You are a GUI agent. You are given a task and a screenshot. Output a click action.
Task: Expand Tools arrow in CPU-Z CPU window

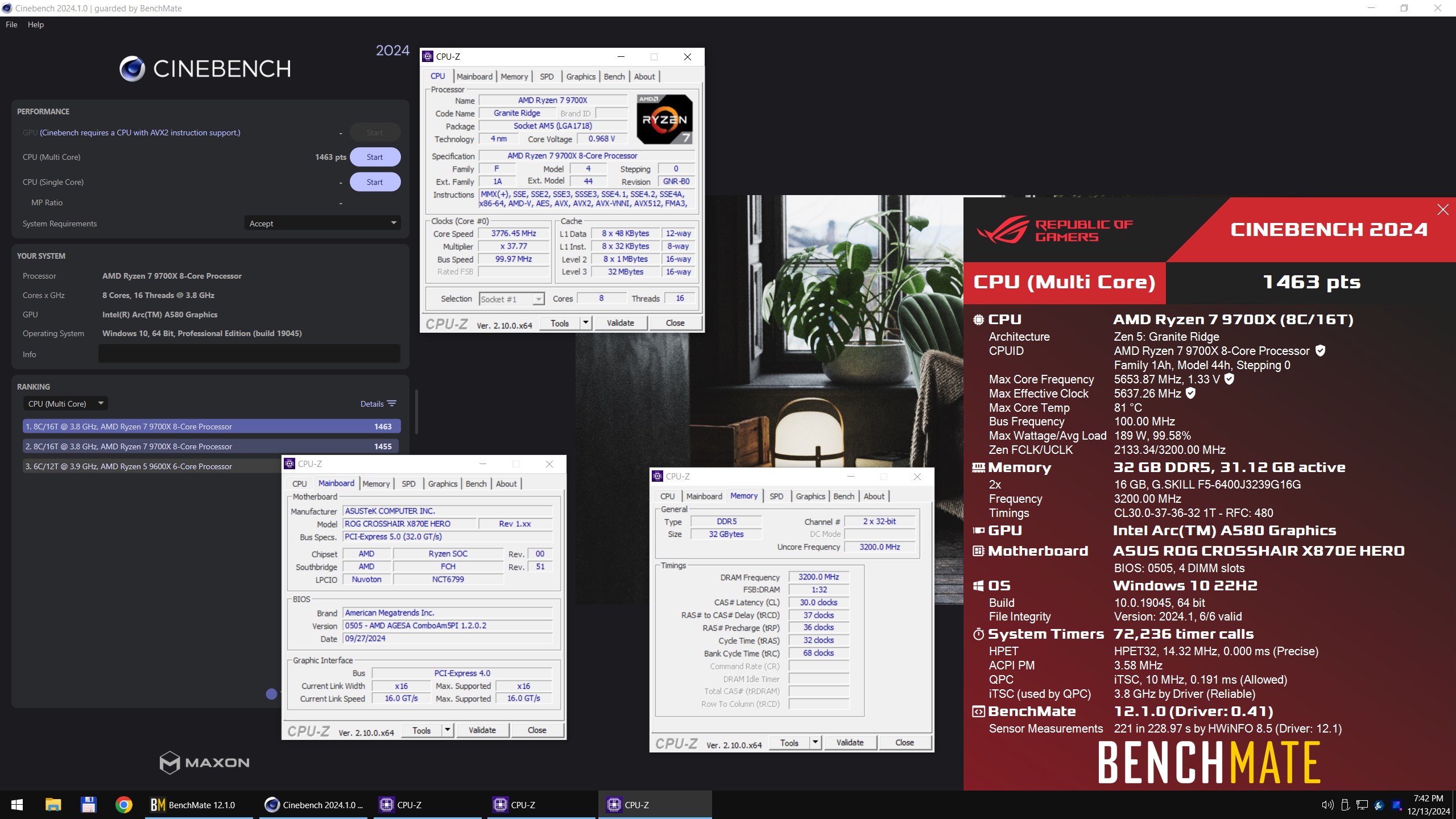pos(586,323)
